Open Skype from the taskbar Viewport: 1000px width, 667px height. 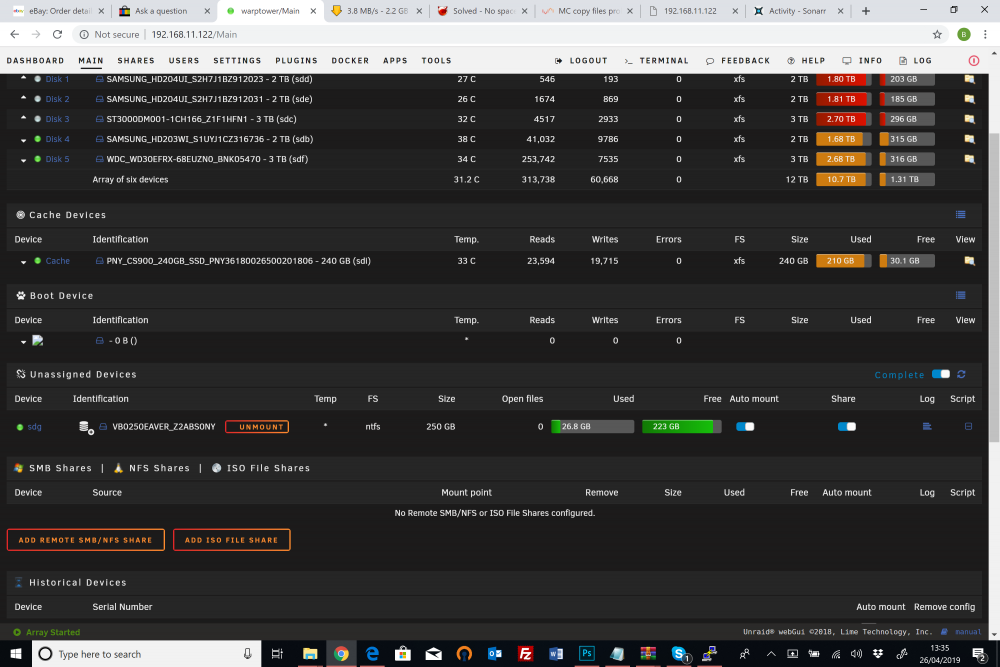679,654
